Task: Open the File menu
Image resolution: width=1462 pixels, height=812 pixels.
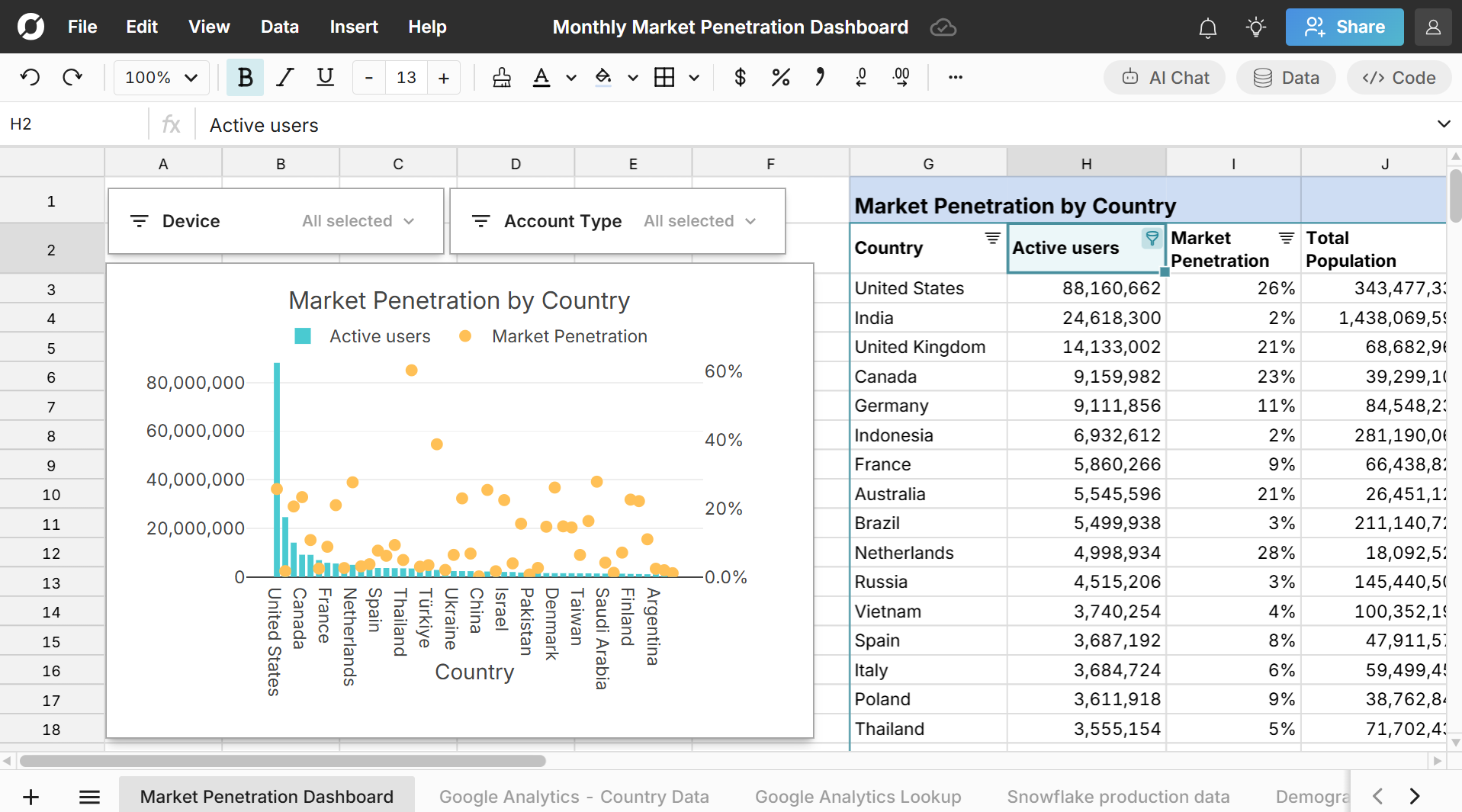Action: (82, 27)
